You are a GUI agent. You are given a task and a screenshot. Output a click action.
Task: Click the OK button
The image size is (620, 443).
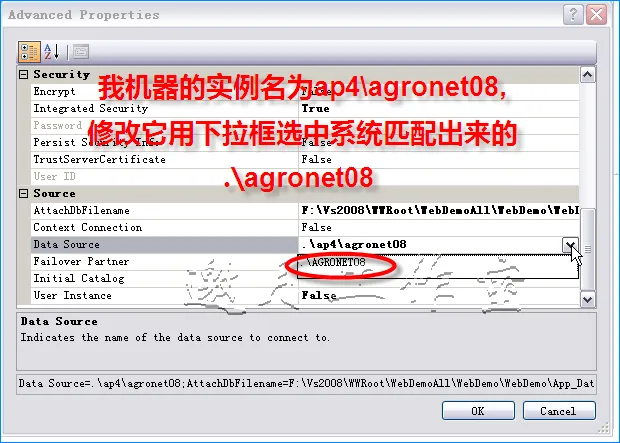click(478, 411)
